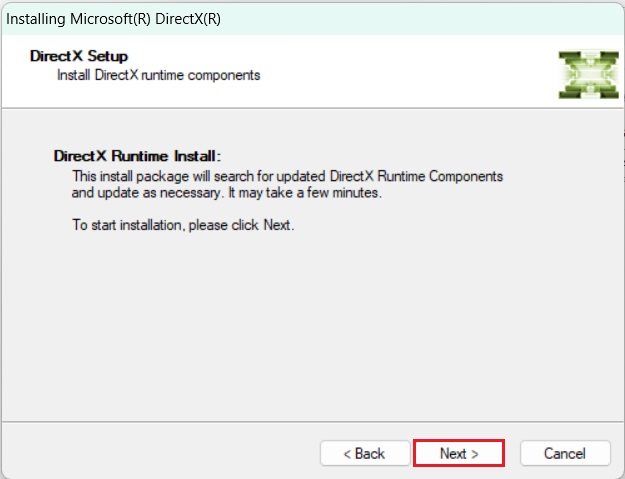Click the 'Install DirectX runtime components' subtitle
The image size is (625, 479).
click(x=158, y=75)
